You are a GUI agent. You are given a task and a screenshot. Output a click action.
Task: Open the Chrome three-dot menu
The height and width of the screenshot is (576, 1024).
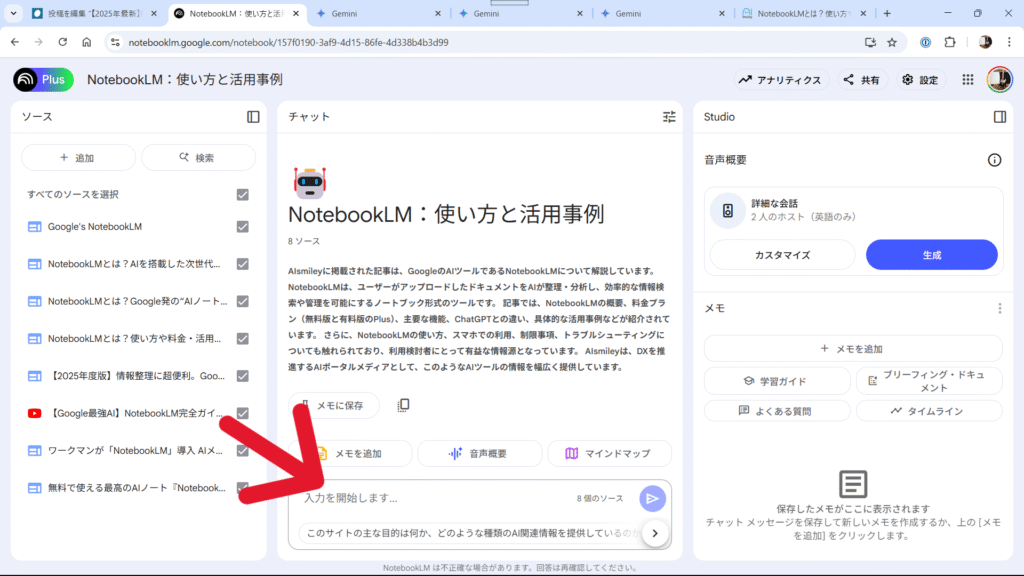[1009, 42]
